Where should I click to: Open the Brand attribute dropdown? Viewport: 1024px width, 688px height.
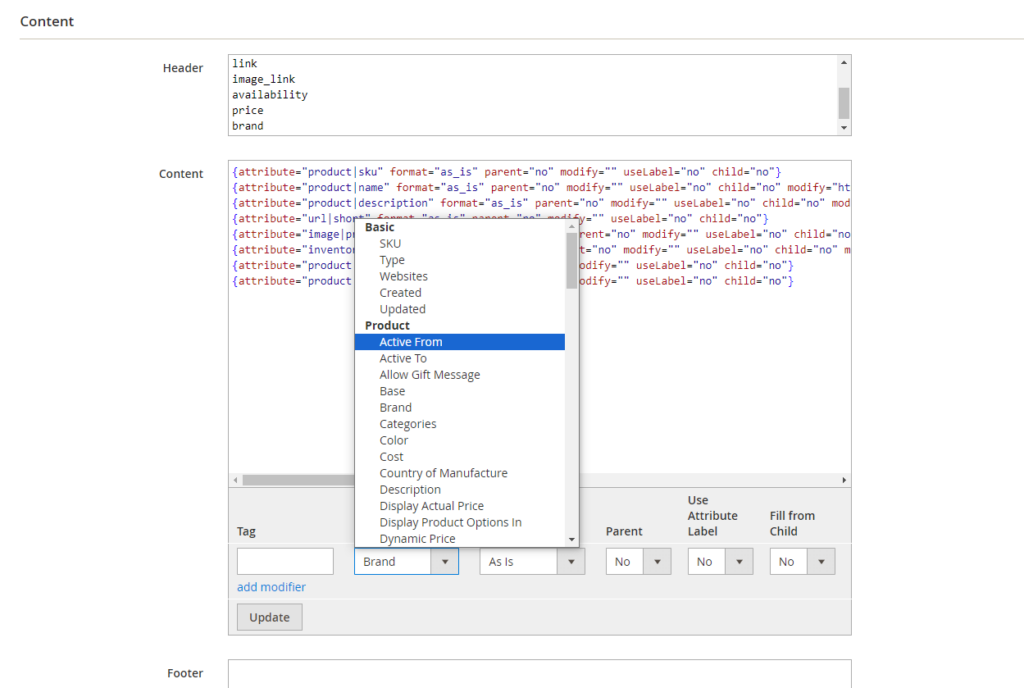(406, 562)
